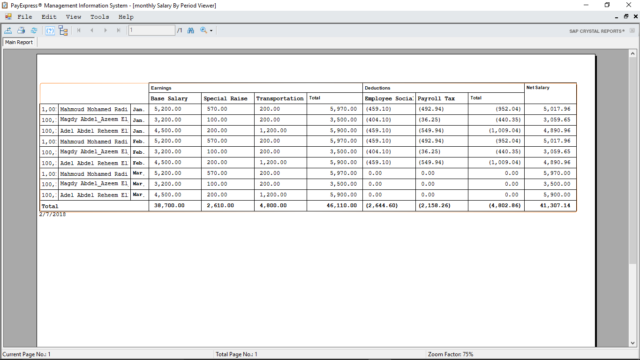Minimize the inner report window
The image size is (640, 360).
pyautogui.click(x=616, y=17)
